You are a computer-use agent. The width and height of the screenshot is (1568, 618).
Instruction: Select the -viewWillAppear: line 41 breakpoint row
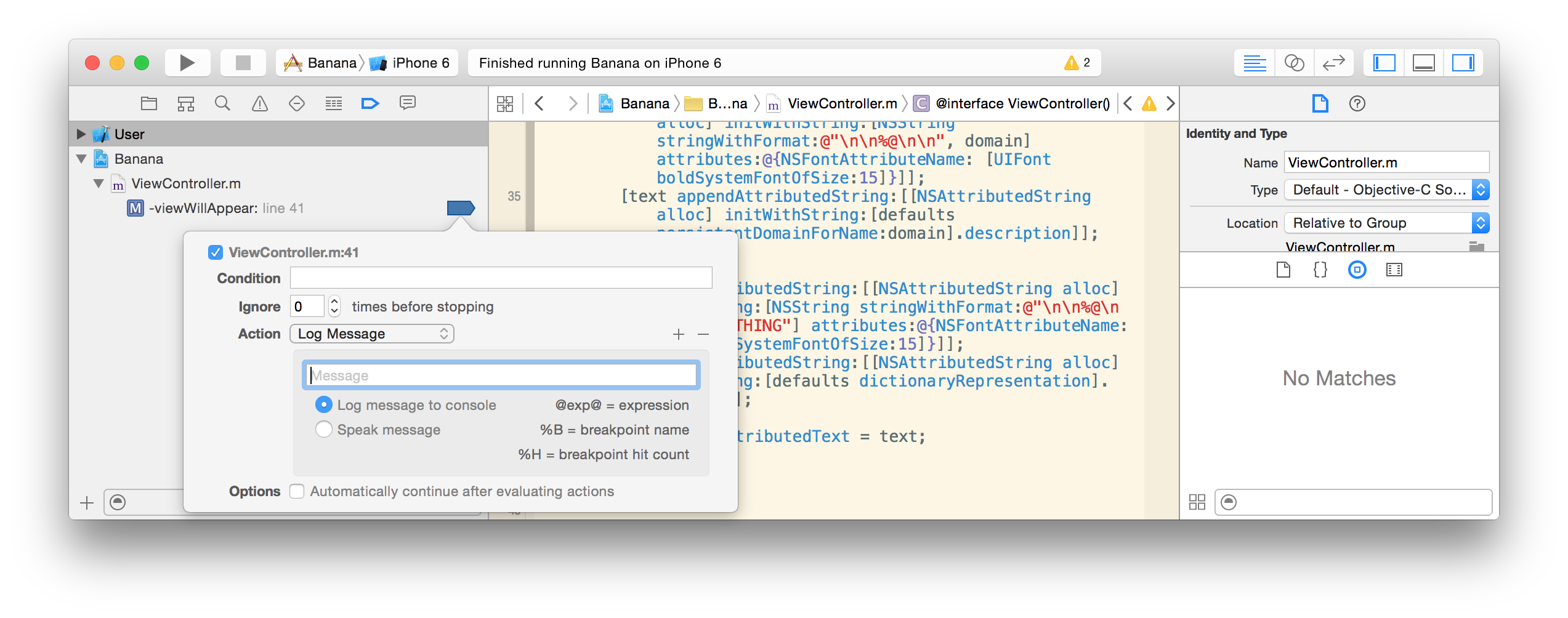(x=278, y=208)
